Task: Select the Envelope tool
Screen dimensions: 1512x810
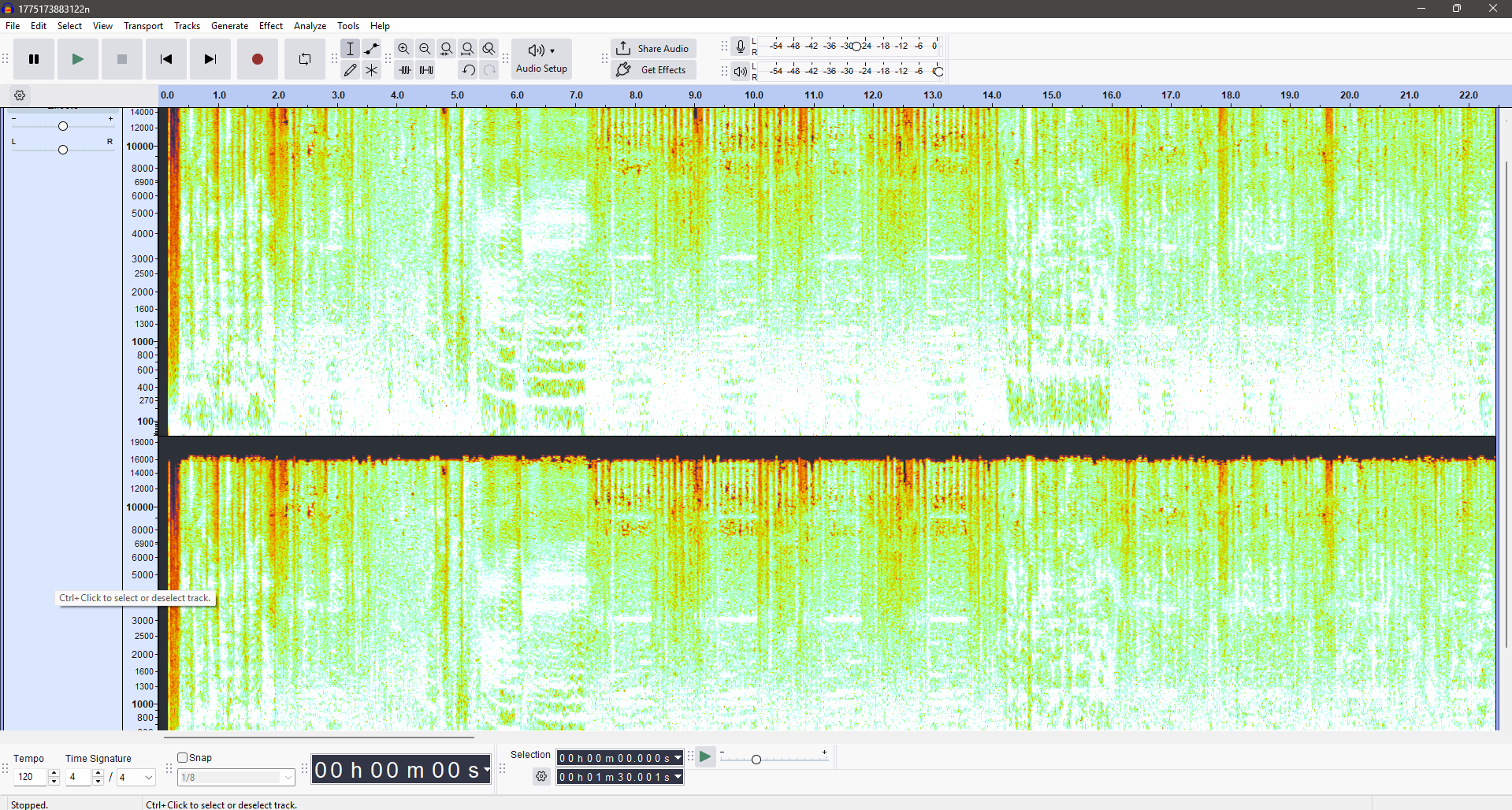Action: click(x=372, y=49)
